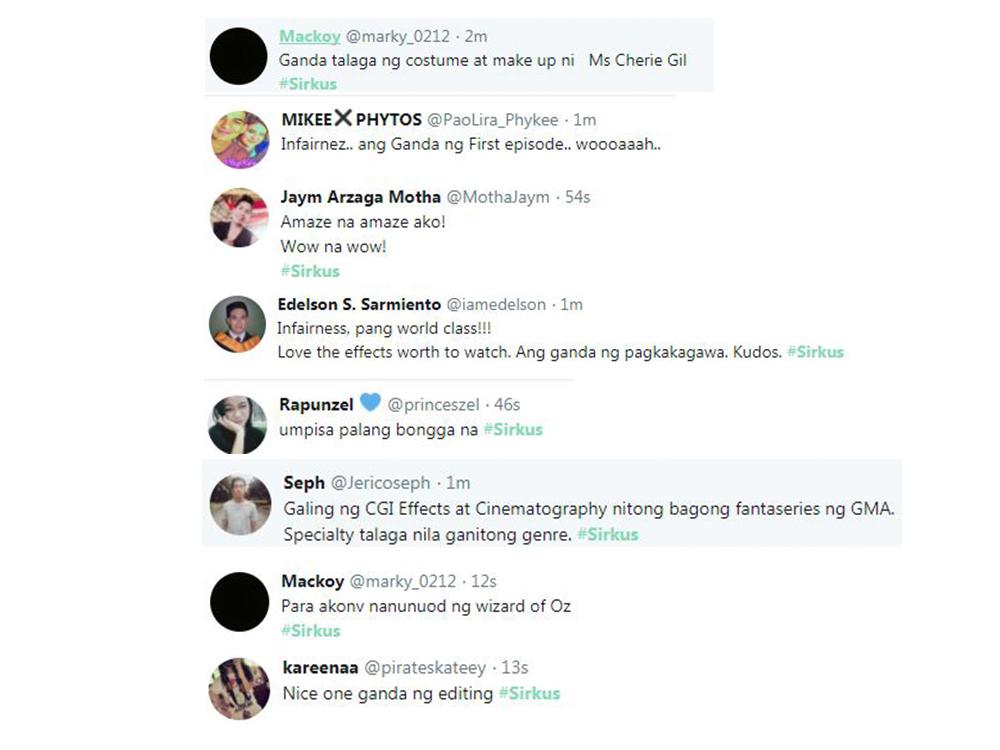Image resolution: width=1000 pixels, height=750 pixels.
Task: Click the 46s timestamp on Rapunzel's tweet
Action: coord(507,405)
